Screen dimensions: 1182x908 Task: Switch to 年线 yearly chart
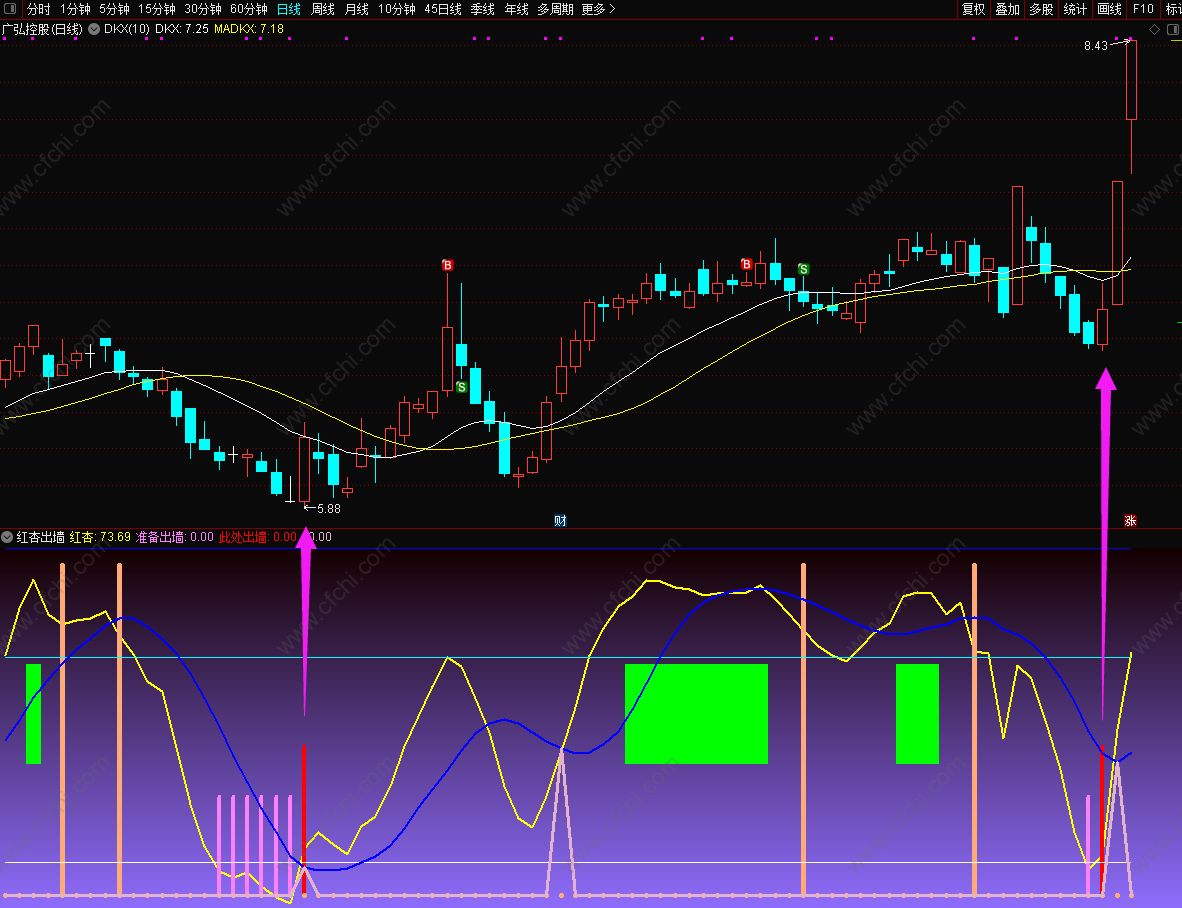click(516, 9)
